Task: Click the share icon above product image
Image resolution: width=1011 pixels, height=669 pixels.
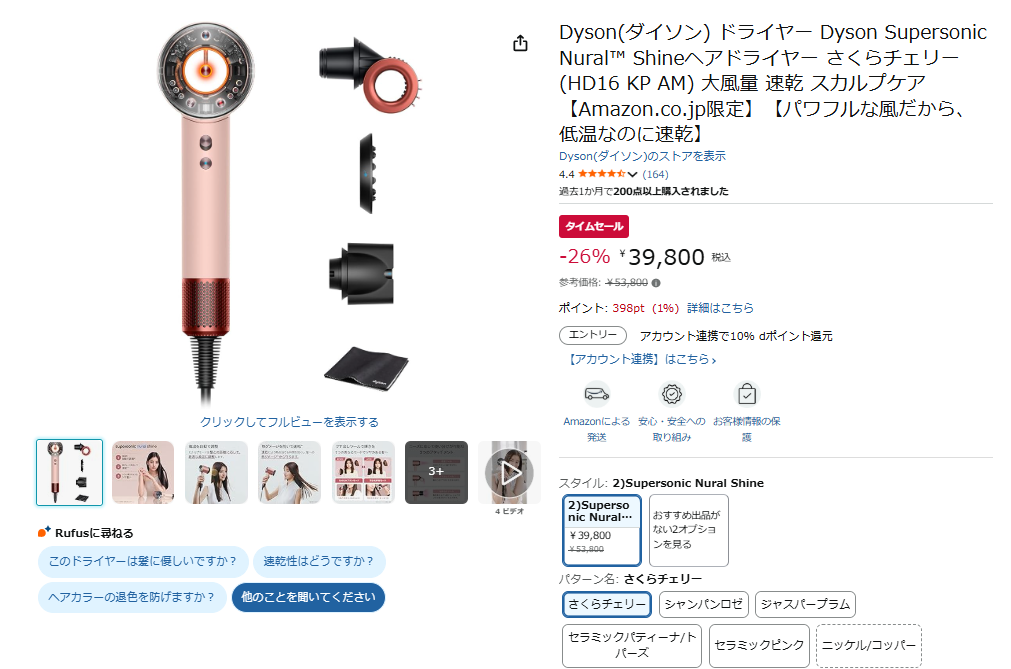Action: 520,43
